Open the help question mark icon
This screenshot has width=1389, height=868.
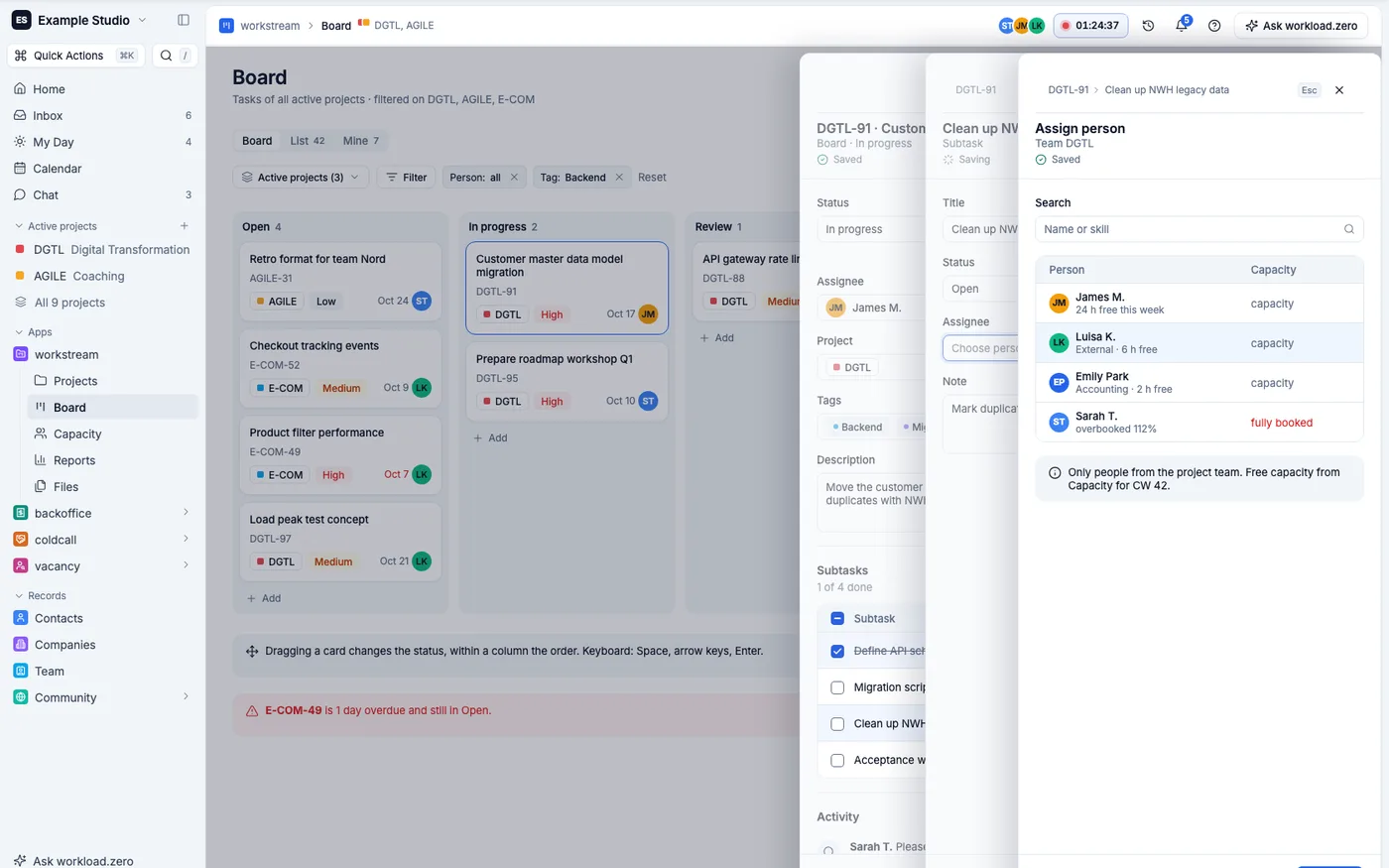coord(1214,26)
